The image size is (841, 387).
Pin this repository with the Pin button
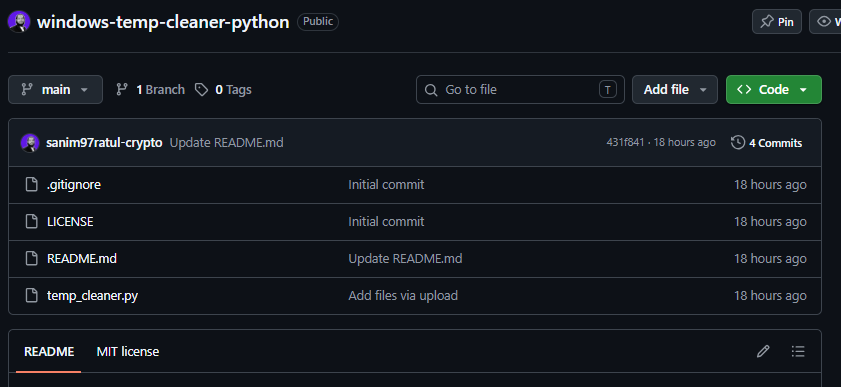point(777,22)
